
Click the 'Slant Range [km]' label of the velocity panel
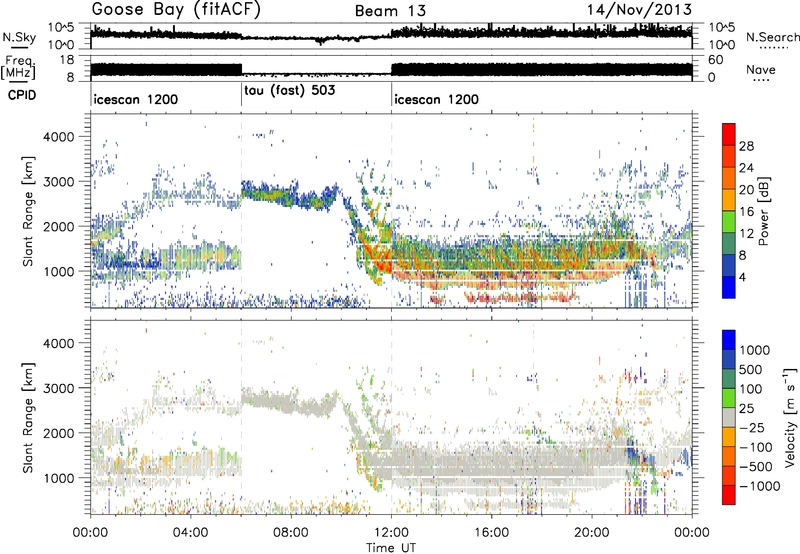tap(28, 417)
